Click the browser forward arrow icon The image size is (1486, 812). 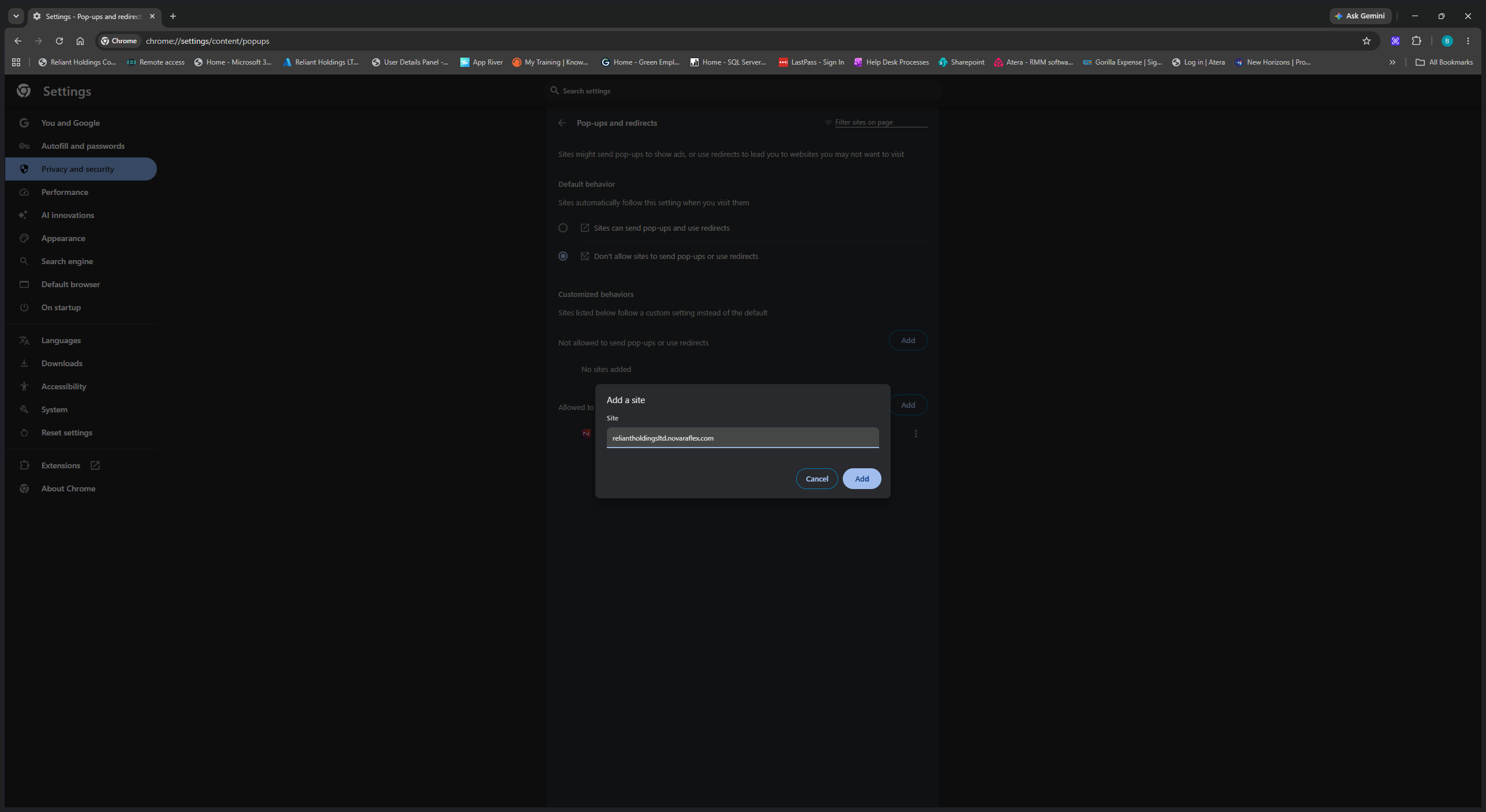tap(38, 41)
